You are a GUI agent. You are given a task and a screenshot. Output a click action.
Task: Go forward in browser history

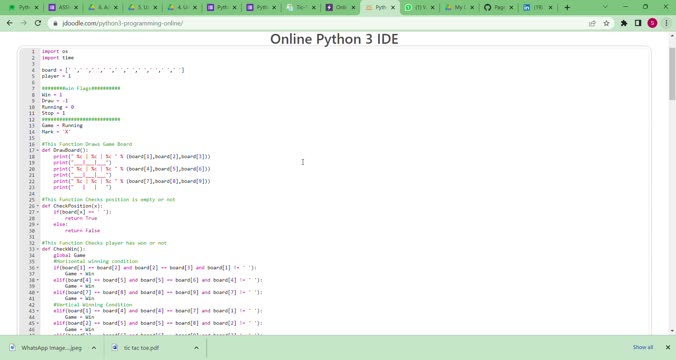pos(24,23)
